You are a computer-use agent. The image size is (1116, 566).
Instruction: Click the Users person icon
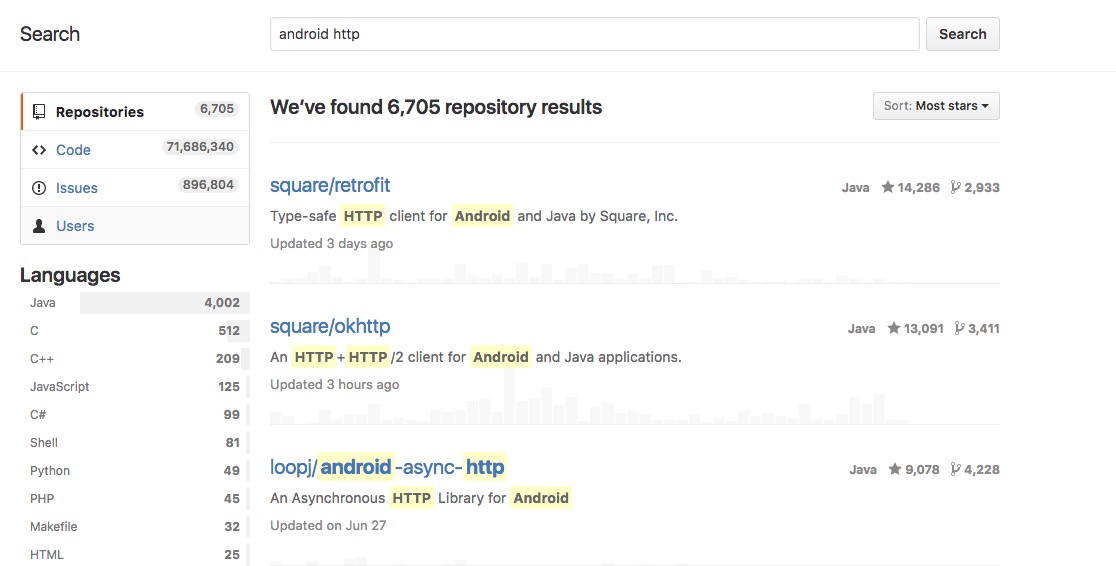click(39, 226)
